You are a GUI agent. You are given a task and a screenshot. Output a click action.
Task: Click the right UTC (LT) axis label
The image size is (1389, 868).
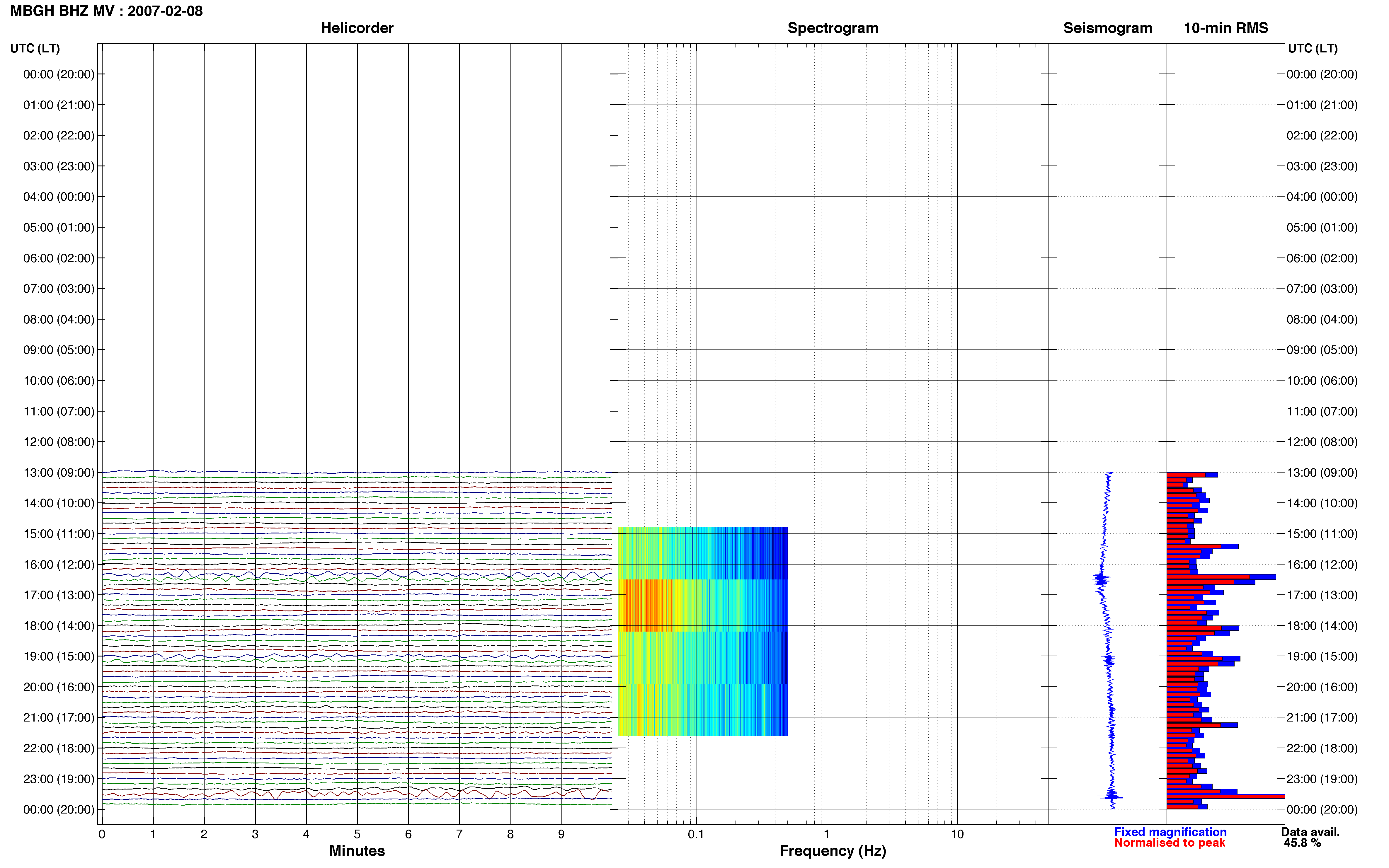click(x=1313, y=48)
